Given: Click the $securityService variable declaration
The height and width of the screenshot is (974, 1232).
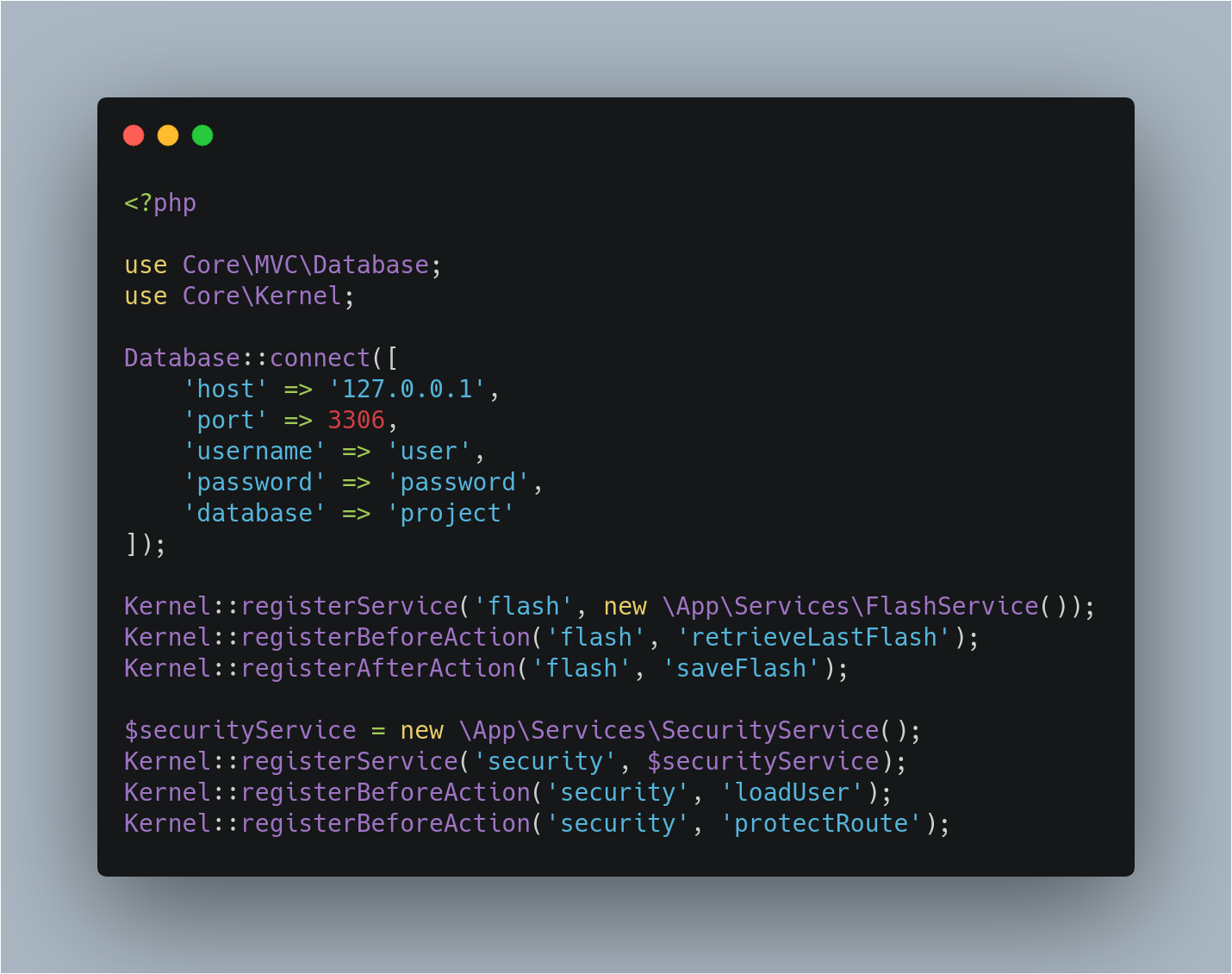Looking at the screenshot, I should tap(240, 730).
